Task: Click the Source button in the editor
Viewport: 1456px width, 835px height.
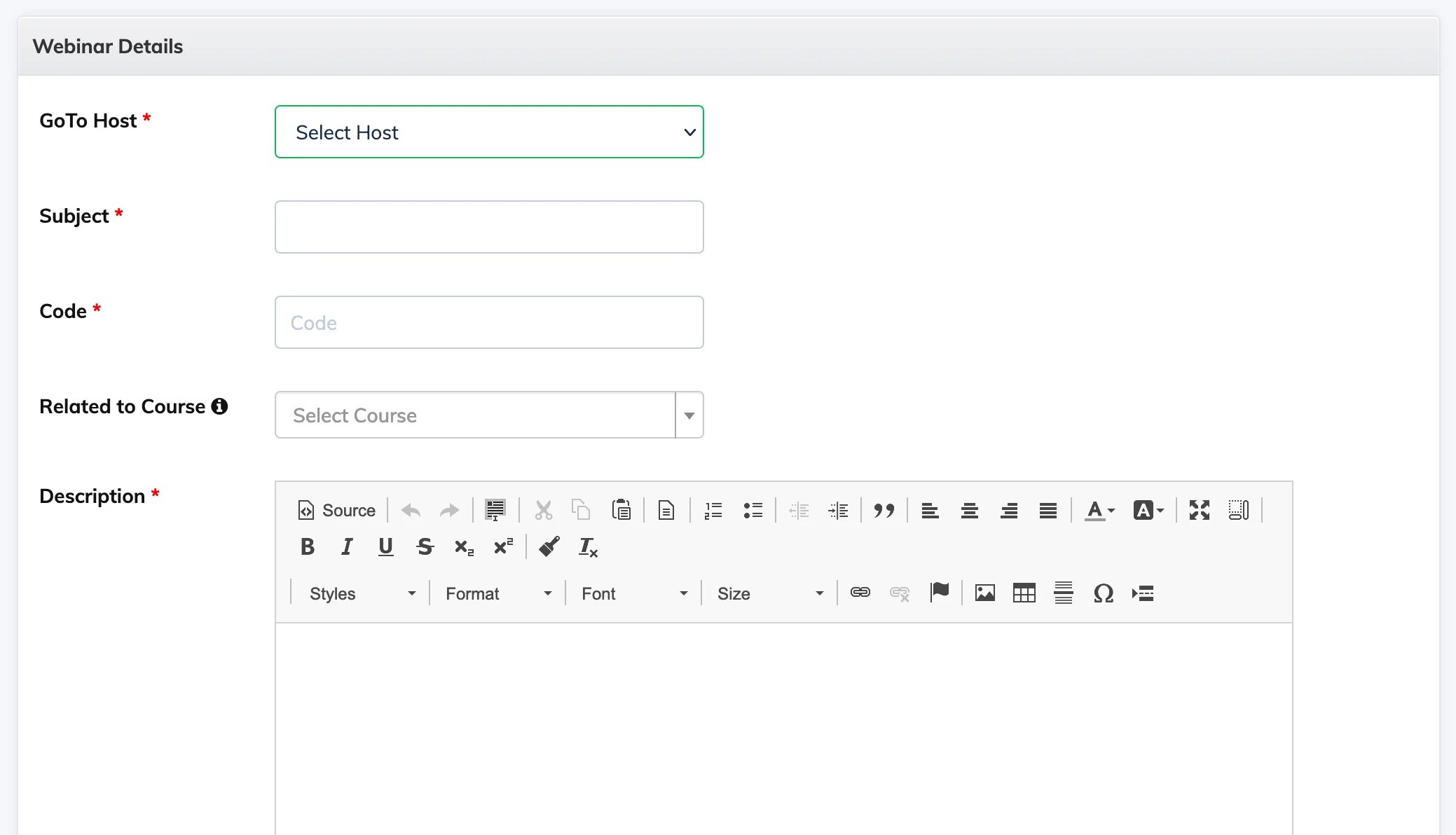Action: point(337,511)
